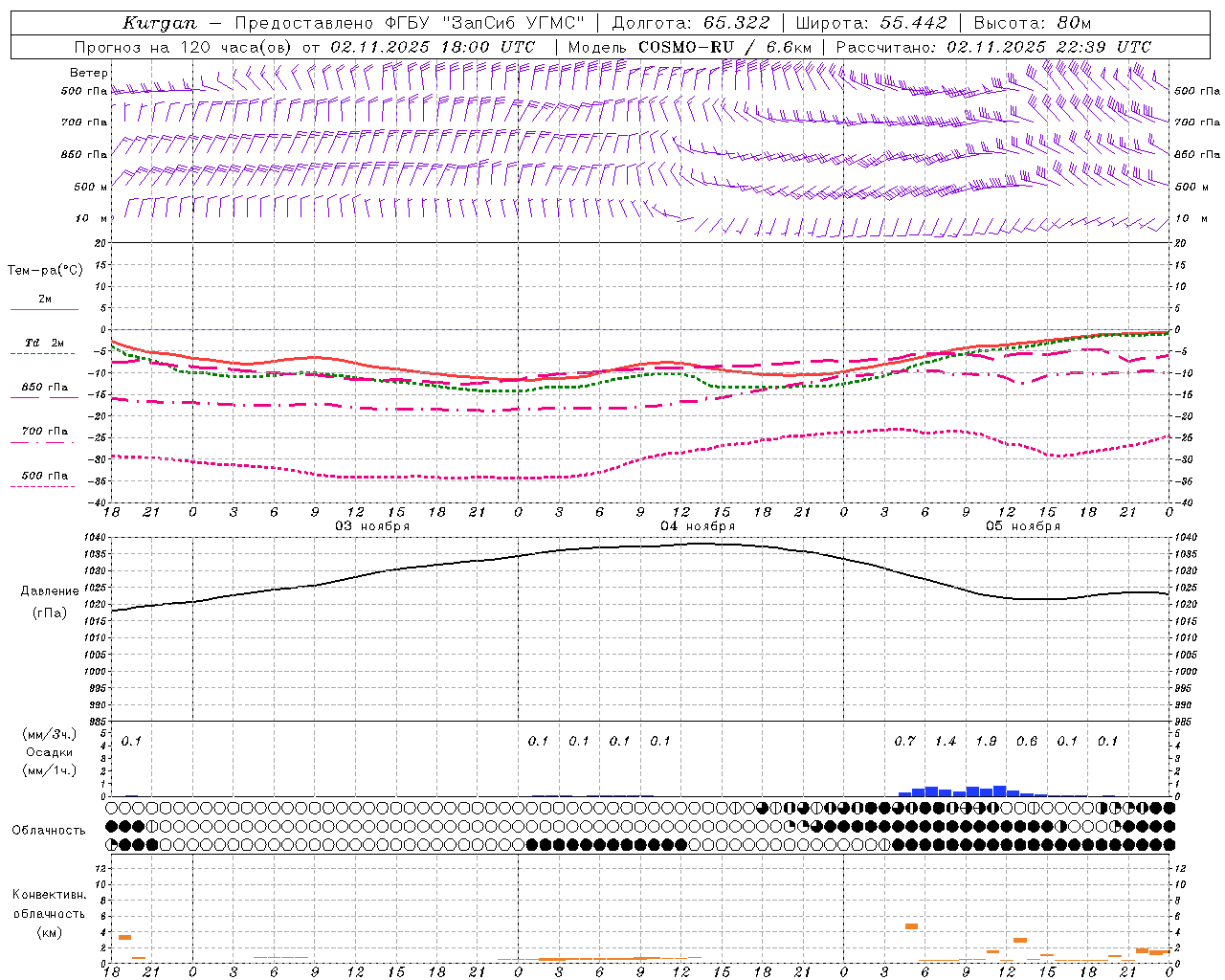The height and width of the screenshot is (980, 1225).
Task: Select the provider text mentioning "ЗапСиб УГМС"
Action: (410, 23)
